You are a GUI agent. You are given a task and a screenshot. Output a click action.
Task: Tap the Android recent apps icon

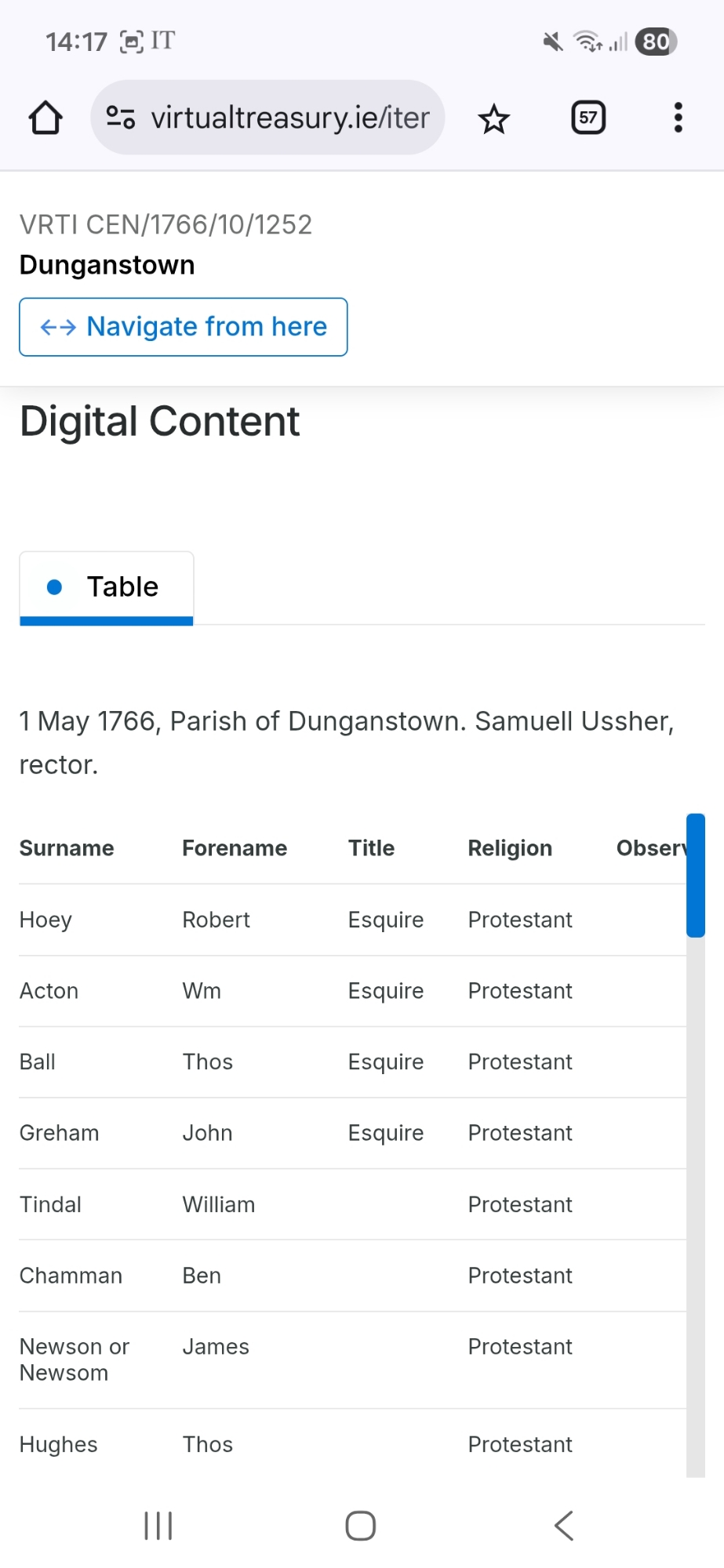click(158, 1526)
